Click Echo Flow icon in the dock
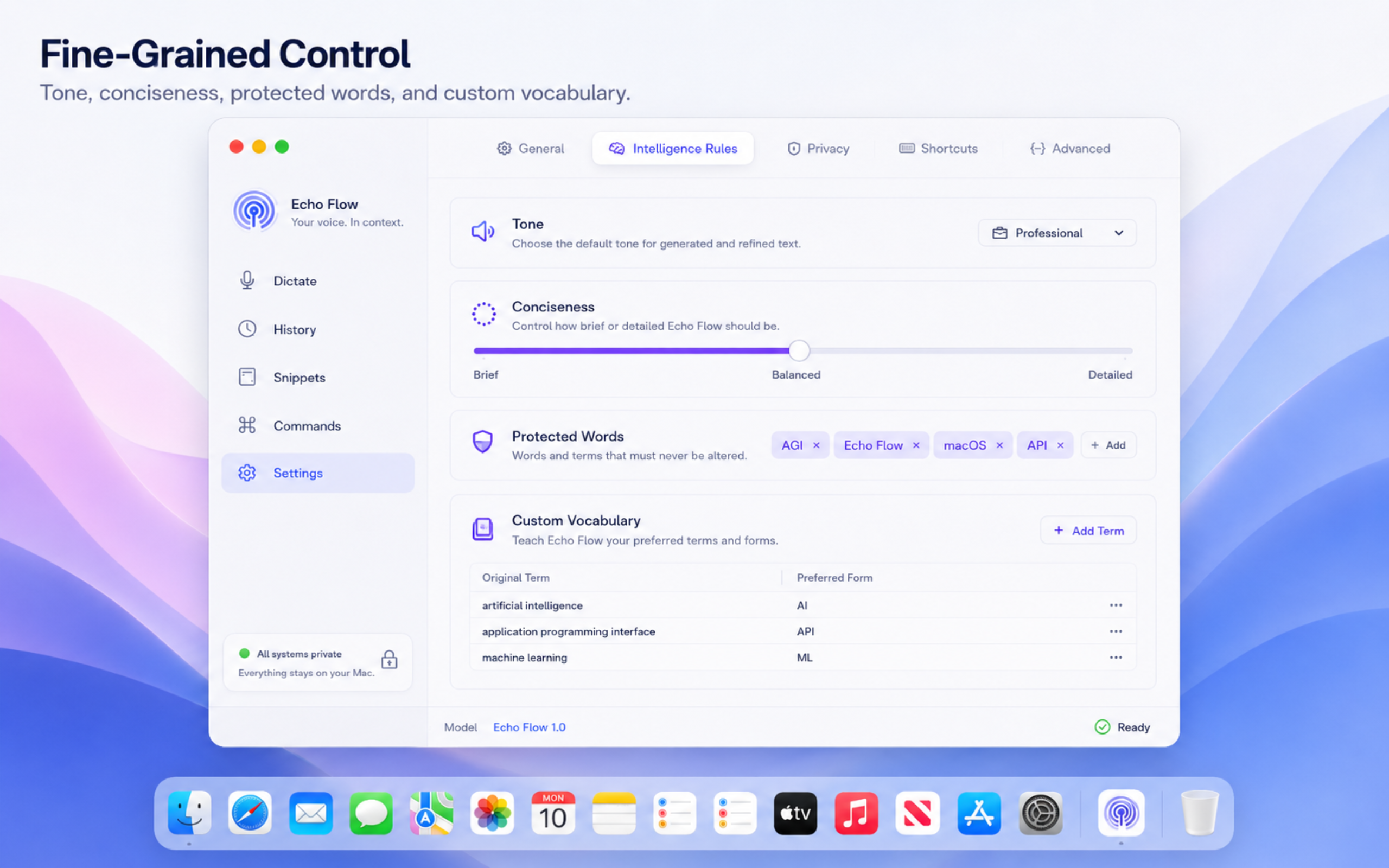Screen dimensions: 1389x868 coord(1121,813)
